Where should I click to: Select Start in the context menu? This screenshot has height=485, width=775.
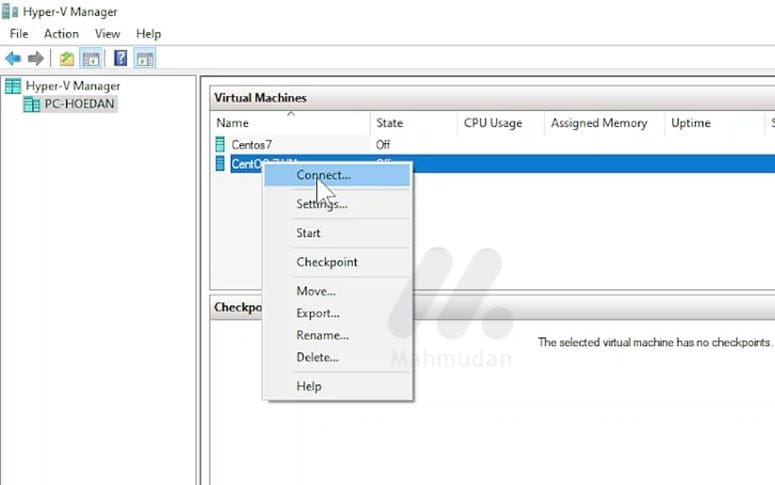click(308, 233)
